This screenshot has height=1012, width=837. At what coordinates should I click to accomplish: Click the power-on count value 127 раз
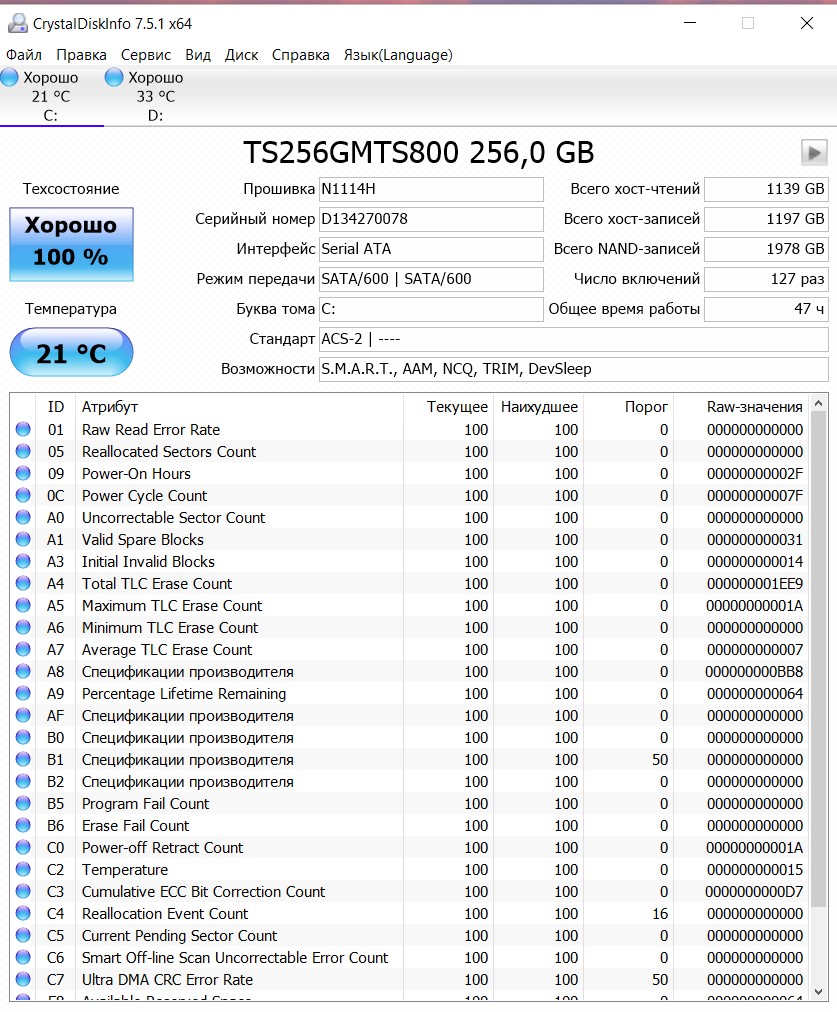click(766, 279)
